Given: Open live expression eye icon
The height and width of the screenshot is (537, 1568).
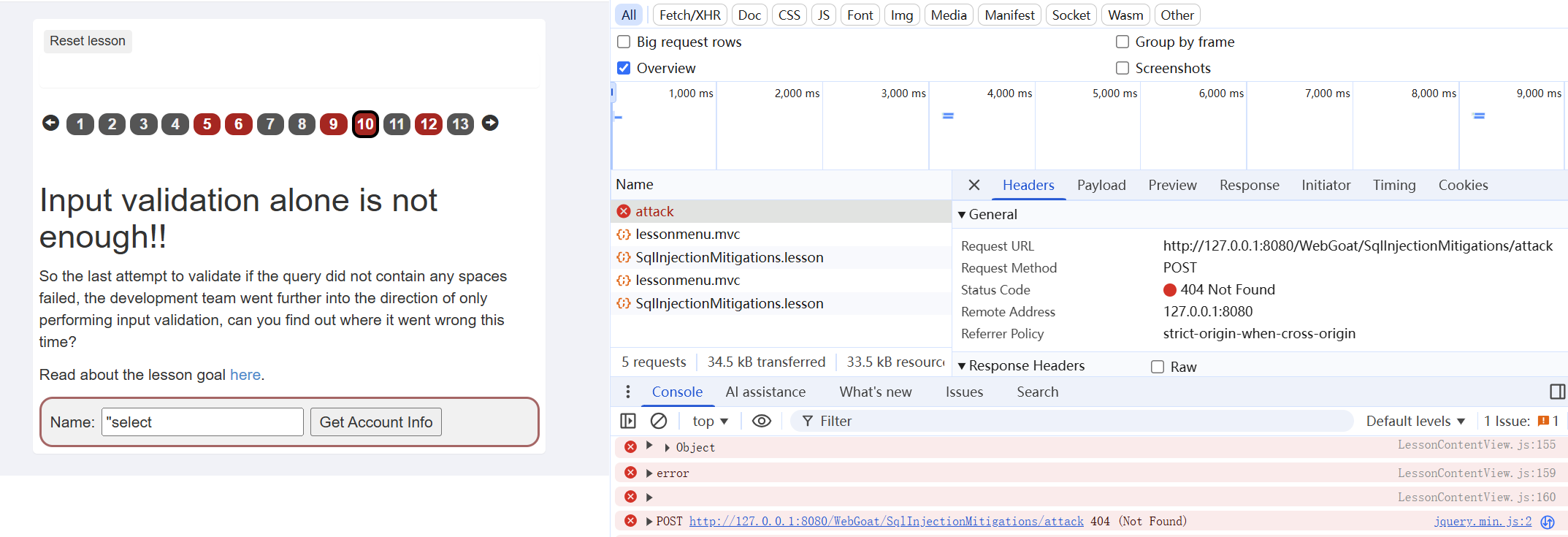Looking at the screenshot, I should point(761,421).
